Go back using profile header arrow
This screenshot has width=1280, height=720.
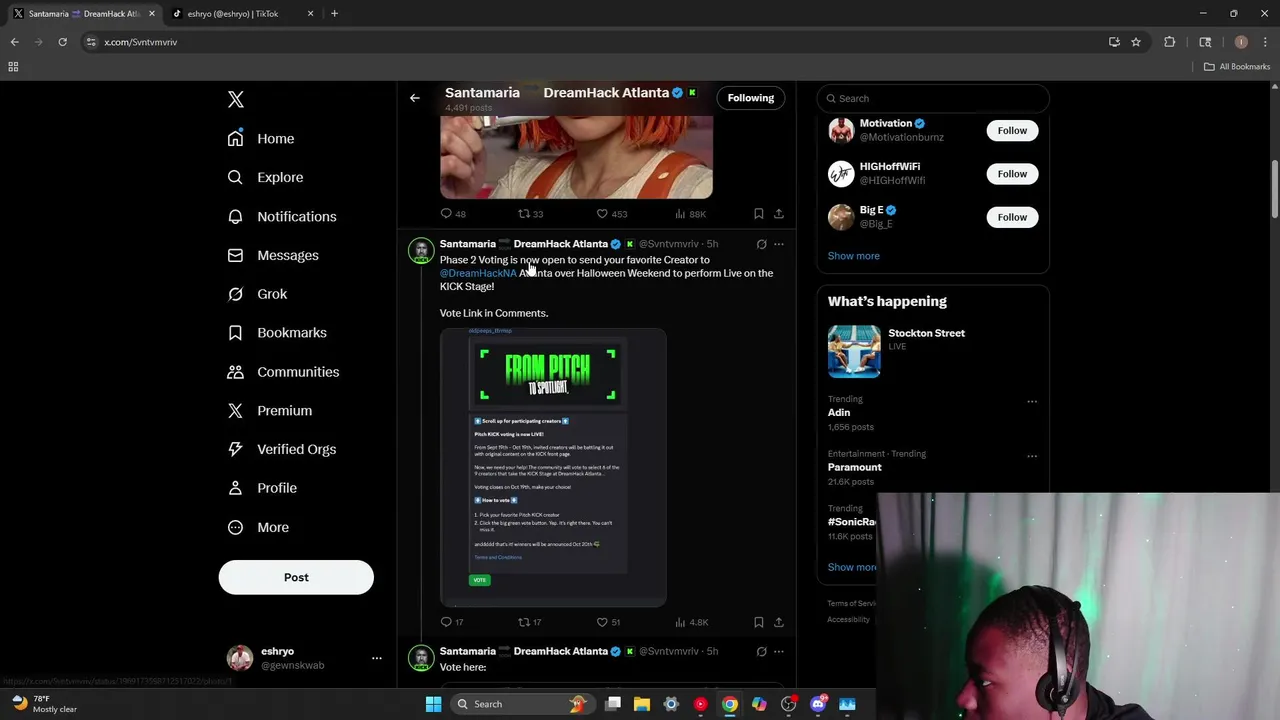click(x=415, y=98)
